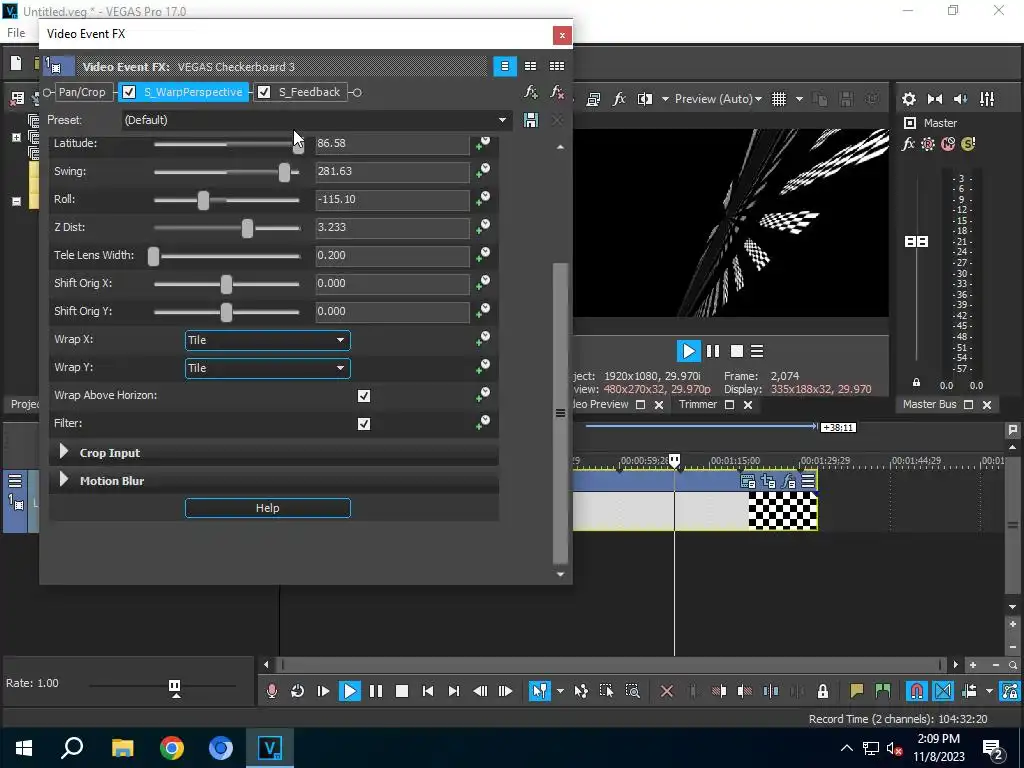Screen dimensions: 1024x768
Task: Select the Selection Edit tool
Action: point(606,691)
